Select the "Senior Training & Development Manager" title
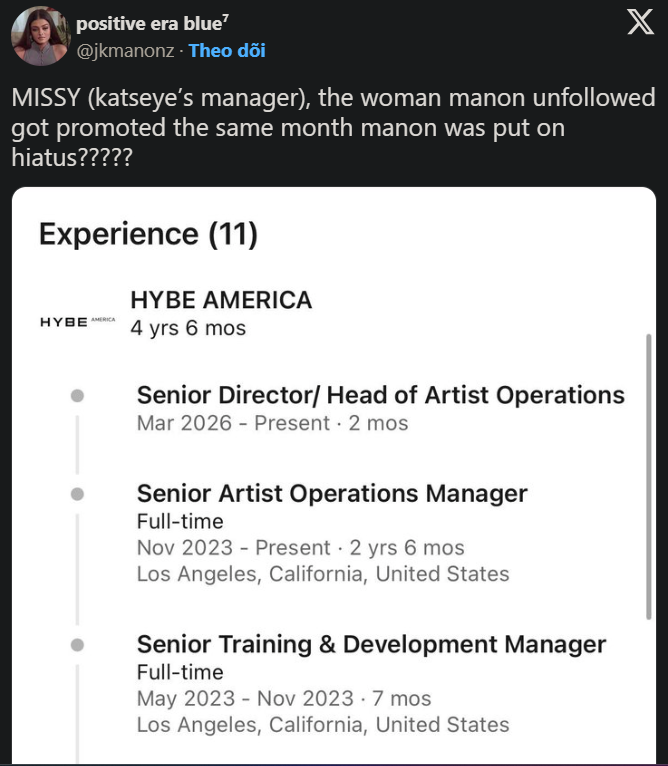This screenshot has height=766, width=668. click(371, 644)
